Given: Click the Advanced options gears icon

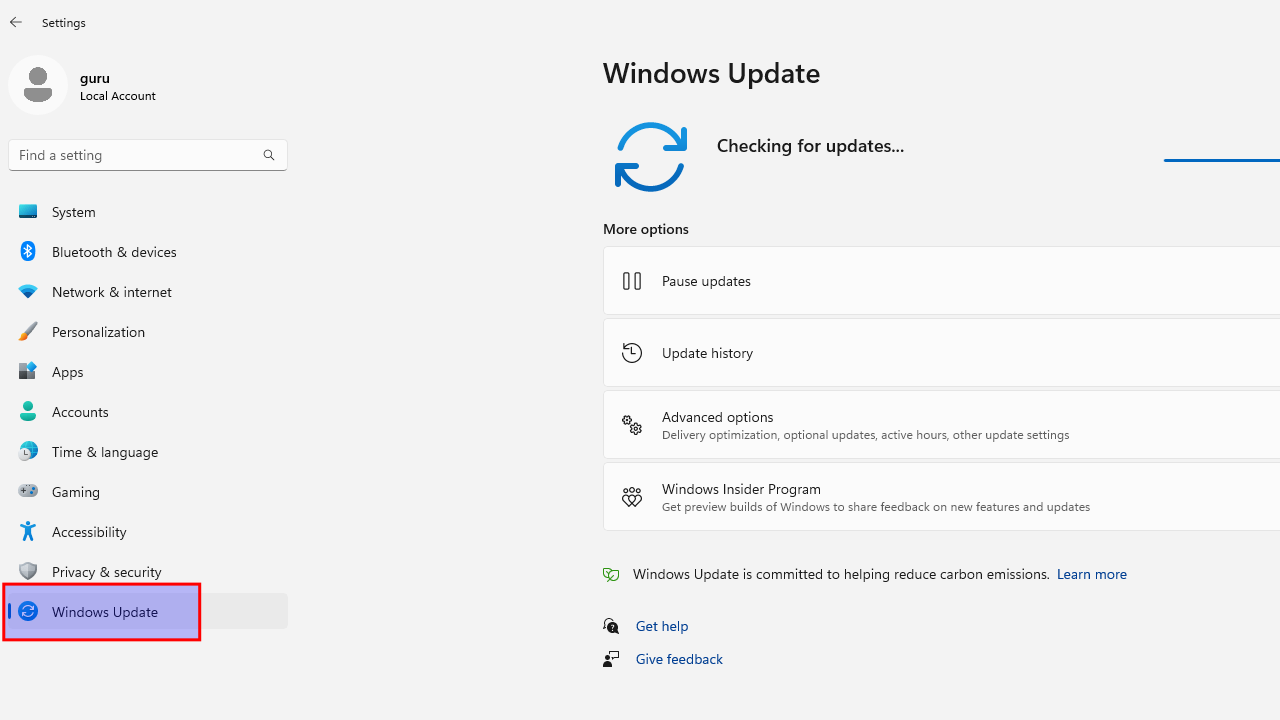Looking at the screenshot, I should (632, 425).
